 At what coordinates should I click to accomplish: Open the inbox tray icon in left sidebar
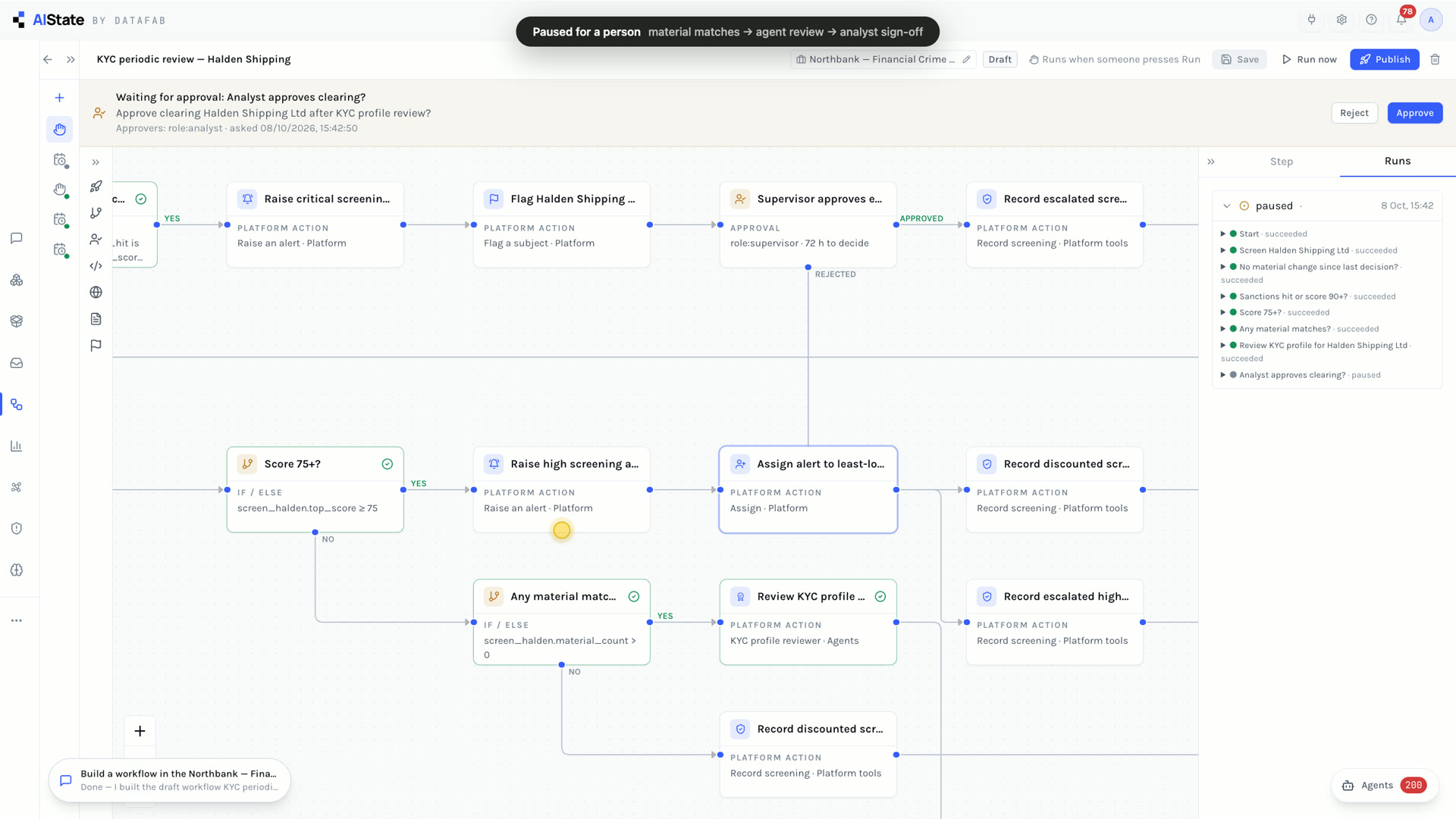16,363
